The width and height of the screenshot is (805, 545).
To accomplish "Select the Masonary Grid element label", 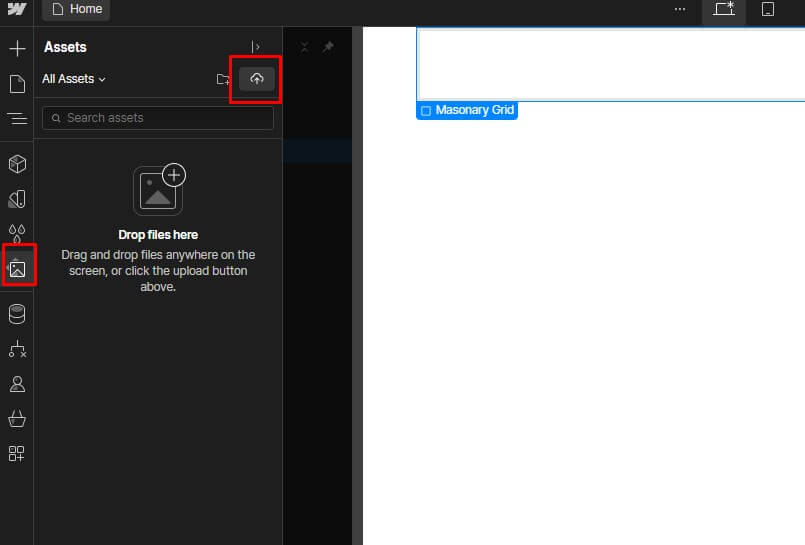I will point(467,110).
